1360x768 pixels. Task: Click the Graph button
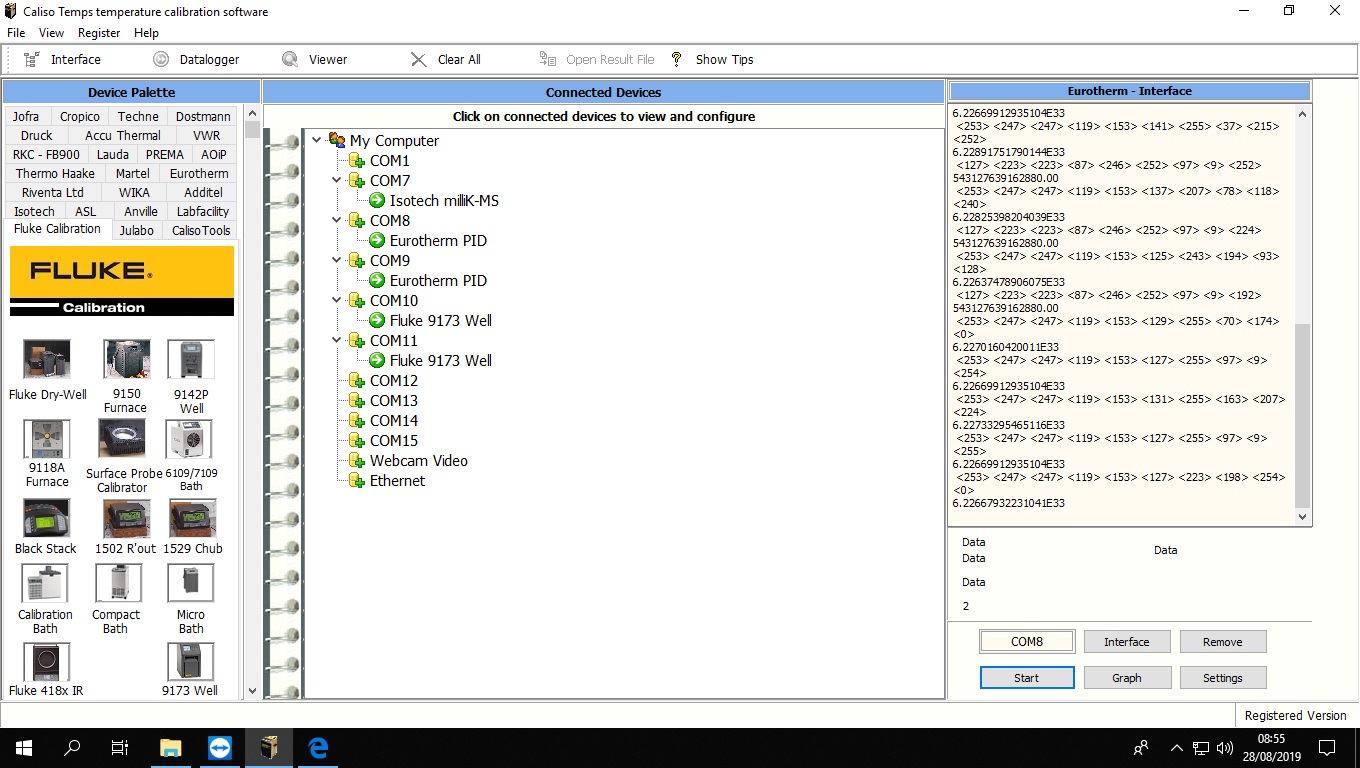1127,677
